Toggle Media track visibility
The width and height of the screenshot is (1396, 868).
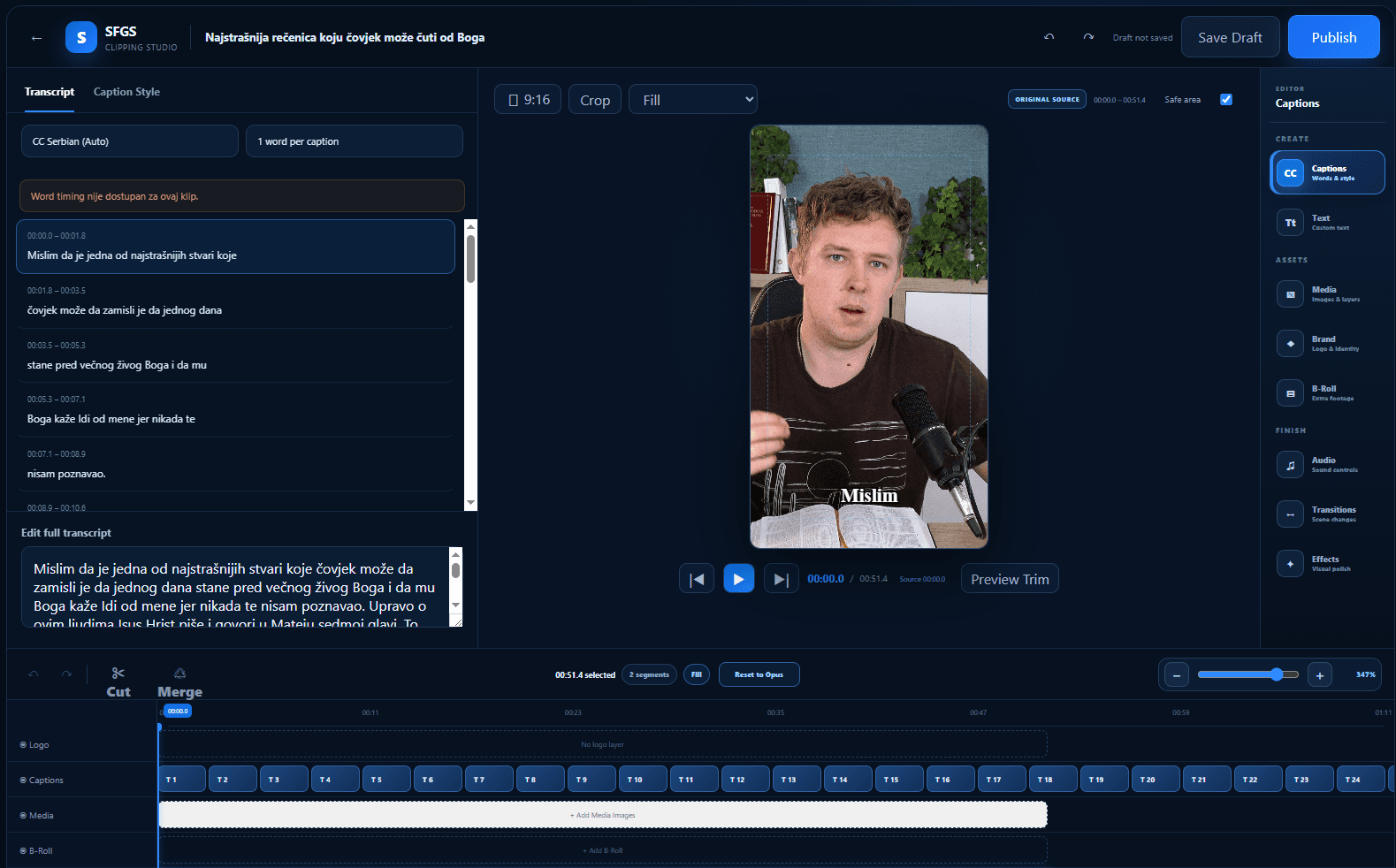tap(23, 815)
